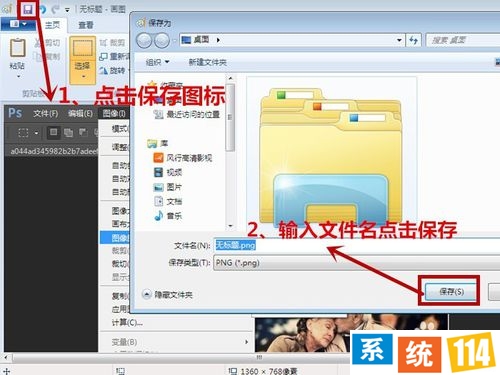Open the blue Paint file menu button
Viewport: 500px width, 375px height.
18,24
